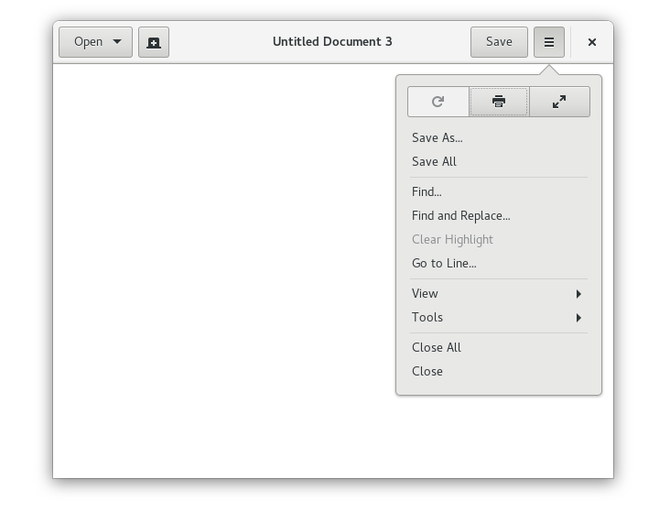Click the new document tab icon
Image resolution: width=670 pixels, height=512 pixels.
(153, 42)
